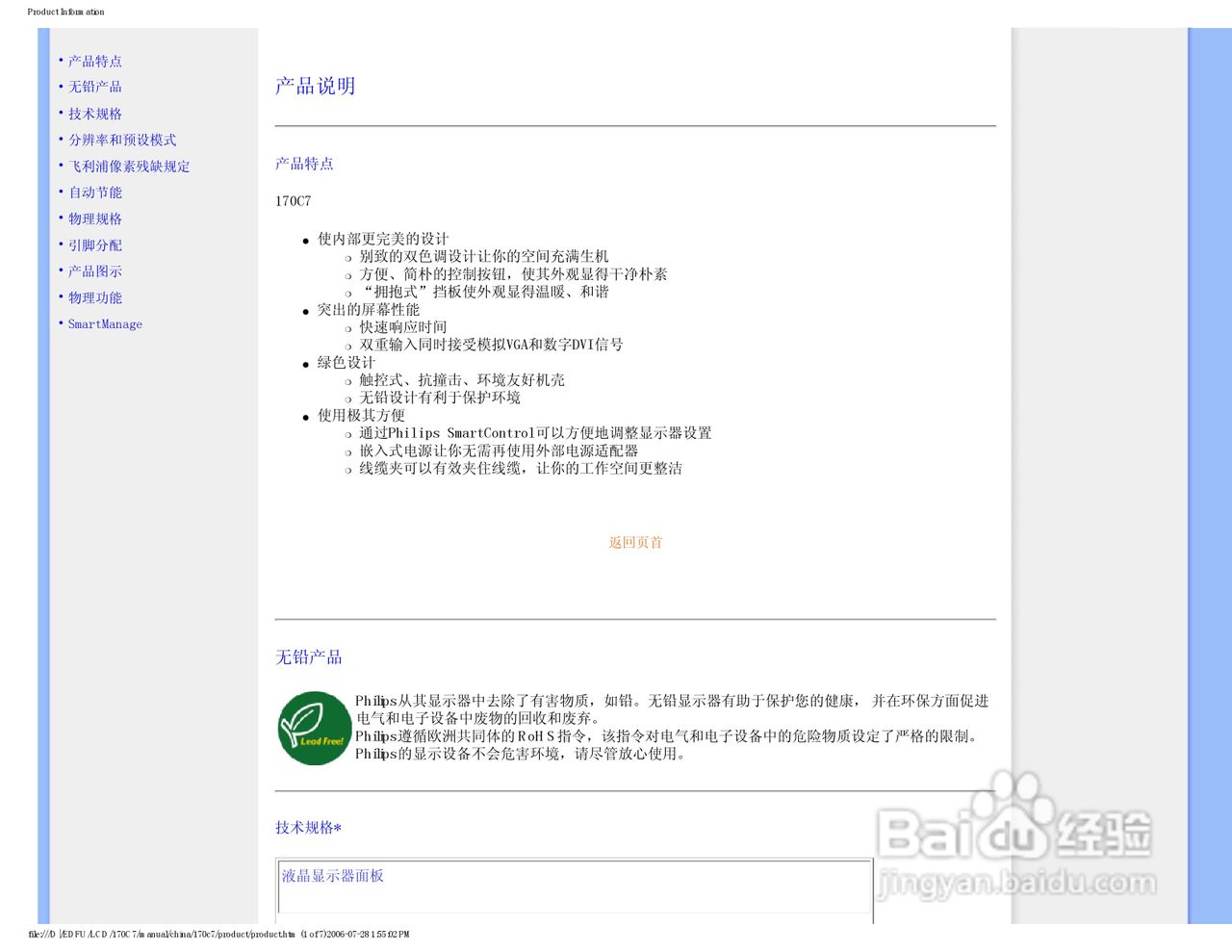Click the 产品说明 page heading
This screenshot has height=952, width=1232.
(x=316, y=86)
